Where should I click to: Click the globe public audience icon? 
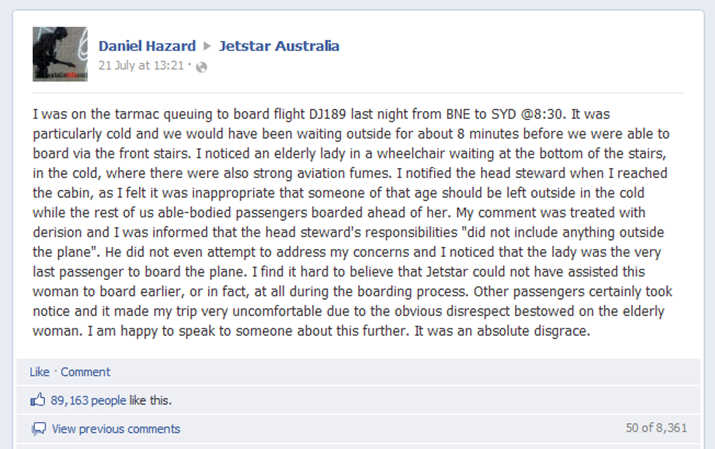coord(201,67)
